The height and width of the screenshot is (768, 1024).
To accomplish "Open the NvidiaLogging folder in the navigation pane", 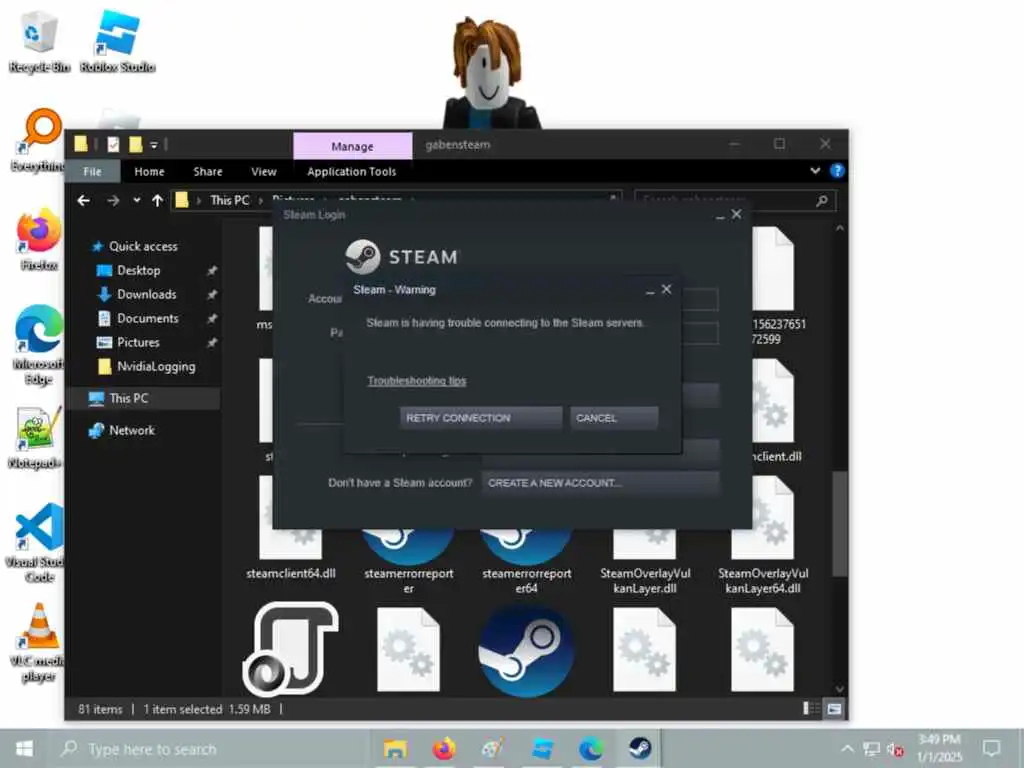I will coord(156,366).
